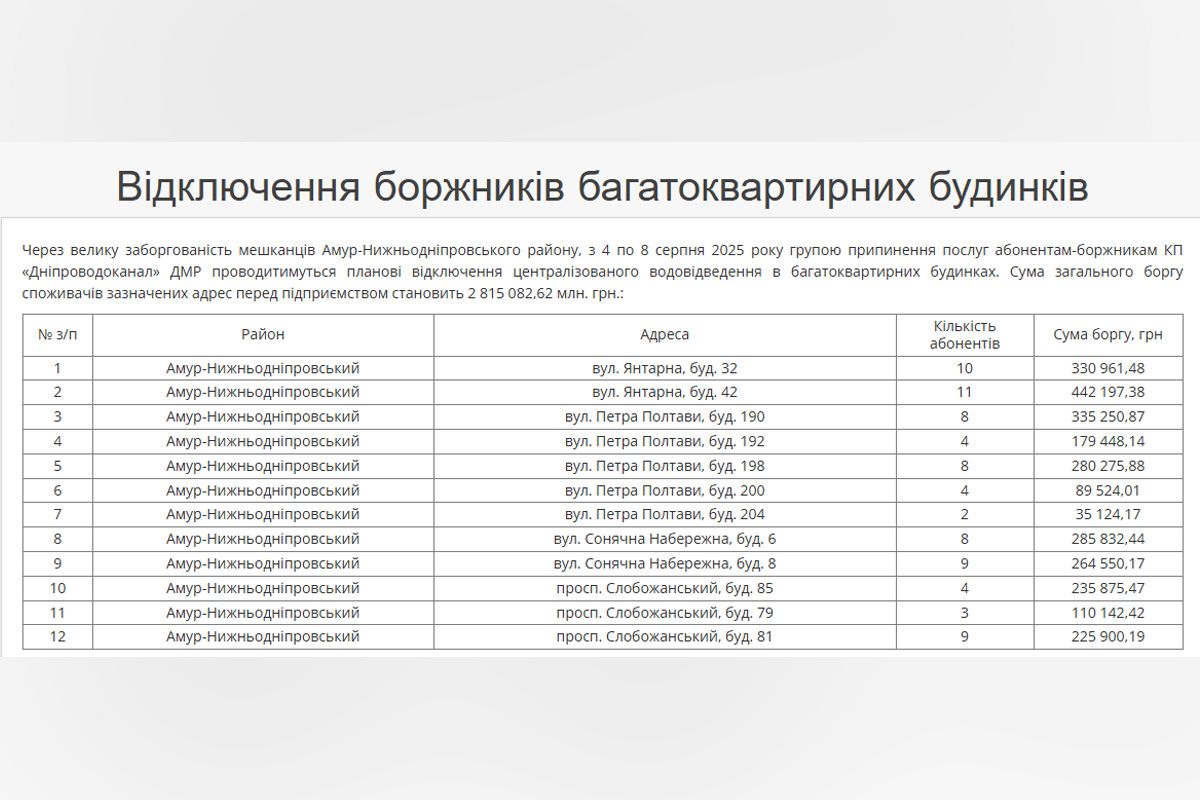Click the page heading "Відключення боржників багатоквартирних будинків"
Image resolution: width=1200 pixels, height=800 pixels.
601,187
